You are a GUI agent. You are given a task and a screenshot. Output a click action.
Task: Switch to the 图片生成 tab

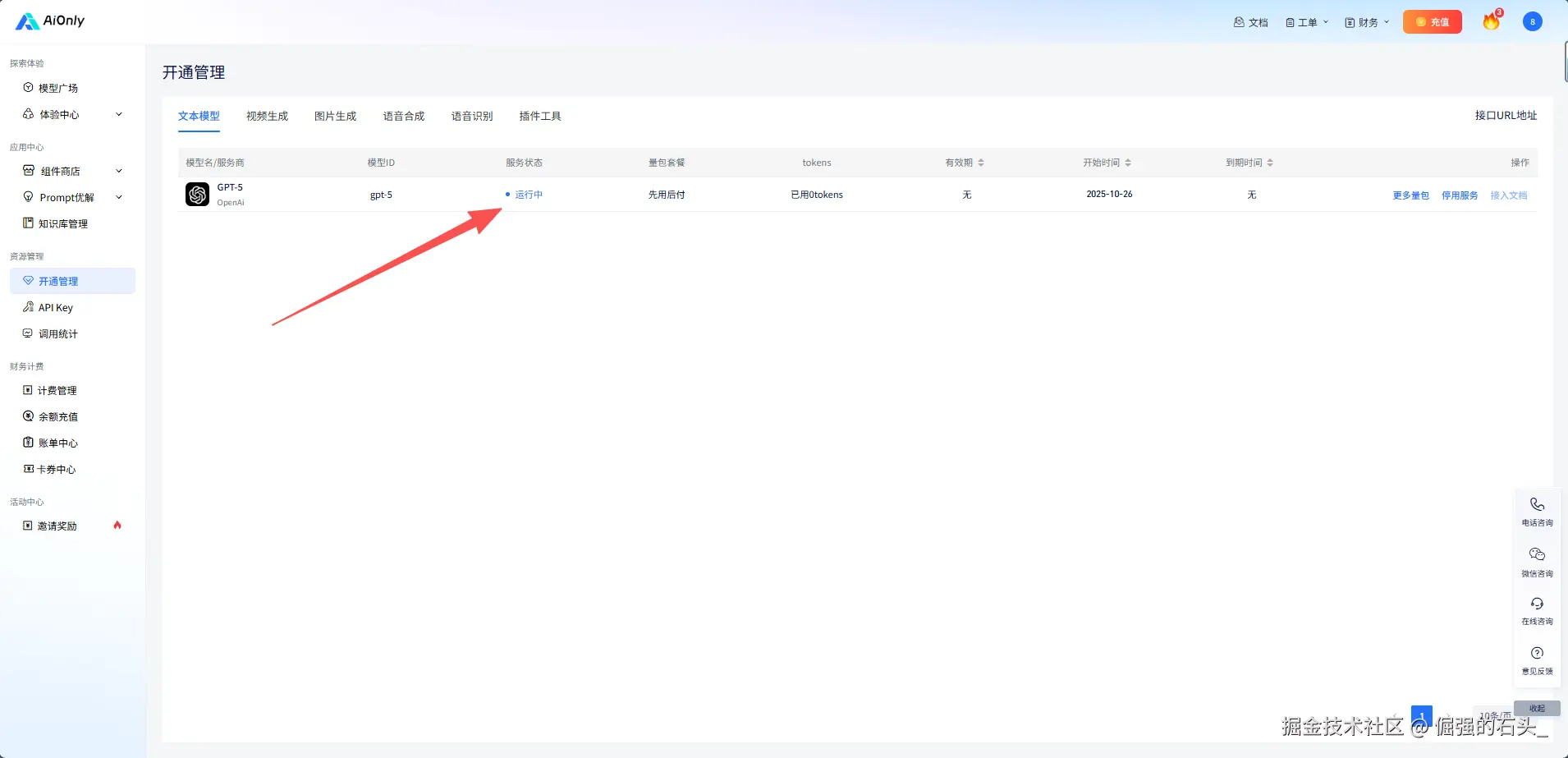click(x=335, y=116)
